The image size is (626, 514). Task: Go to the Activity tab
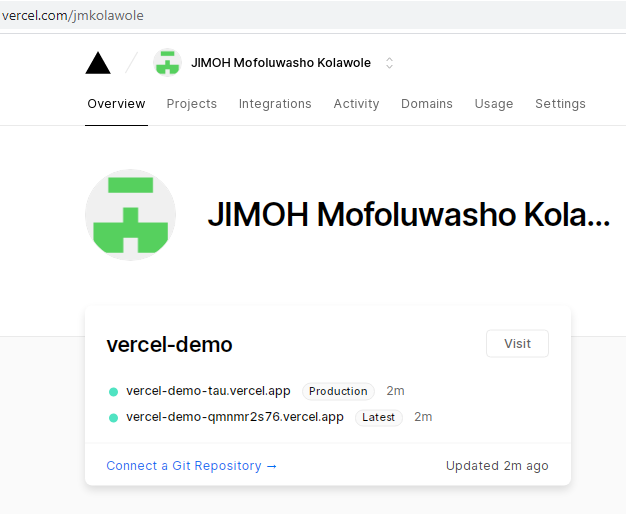[356, 104]
